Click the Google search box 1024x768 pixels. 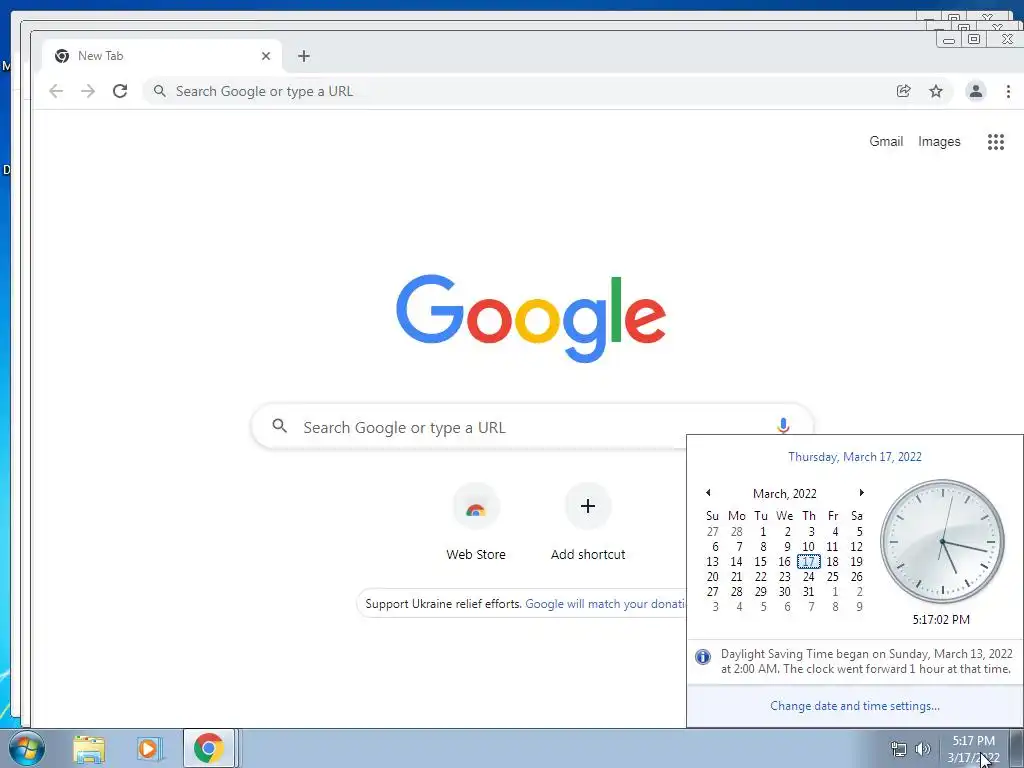click(x=532, y=427)
